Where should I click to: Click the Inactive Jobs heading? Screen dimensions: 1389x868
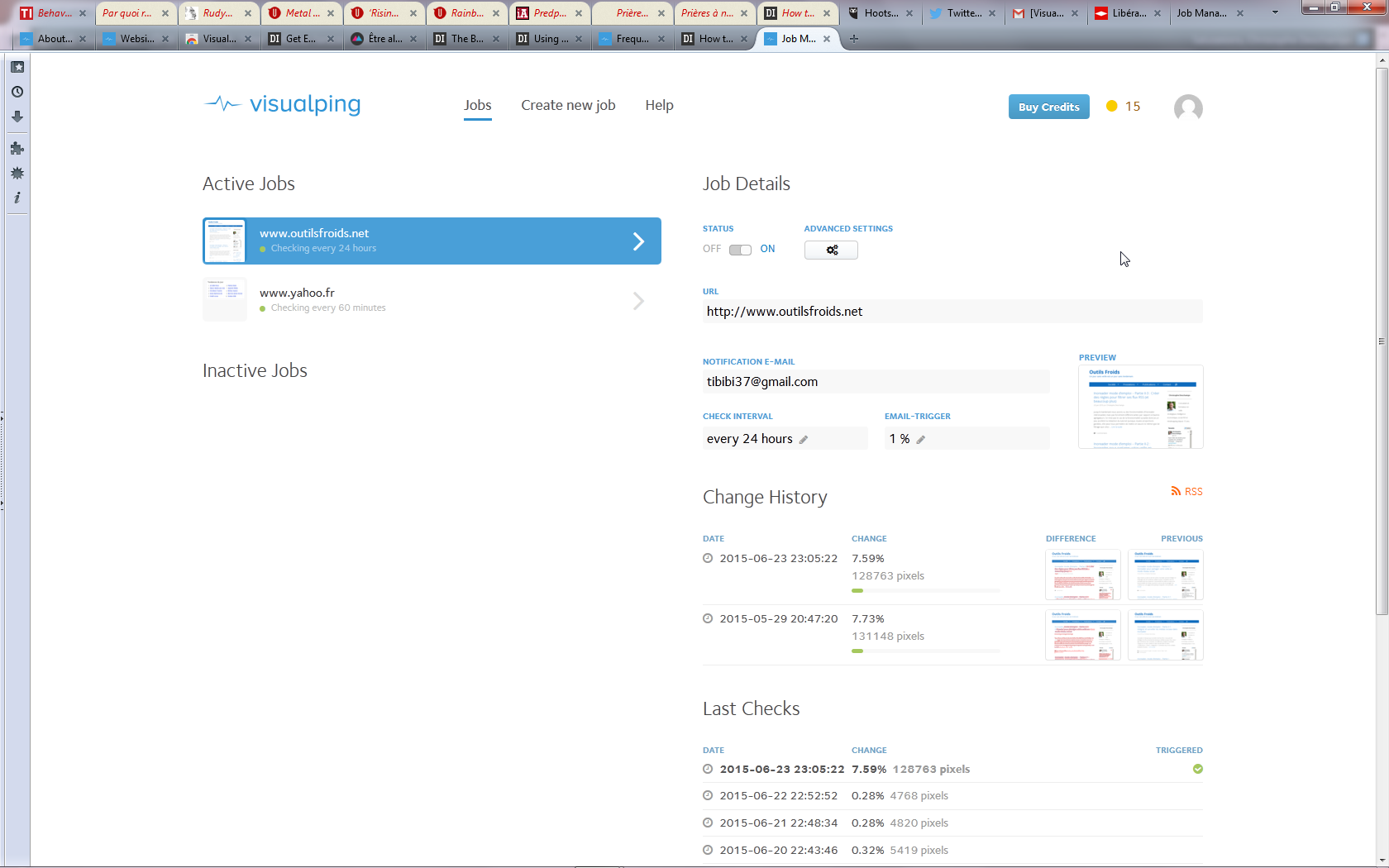pos(255,370)
